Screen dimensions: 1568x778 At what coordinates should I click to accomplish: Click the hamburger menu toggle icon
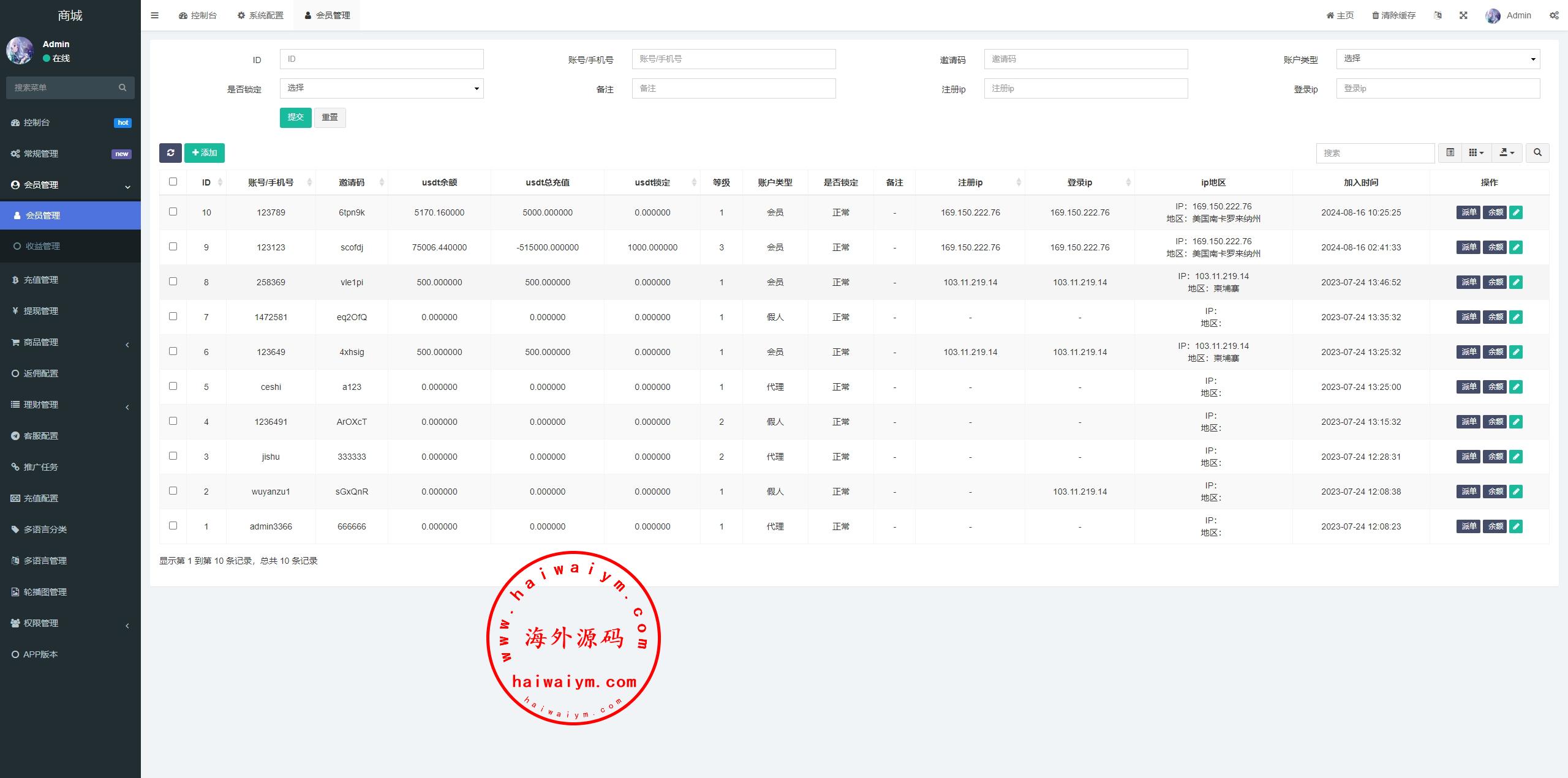tap(154, 15)
